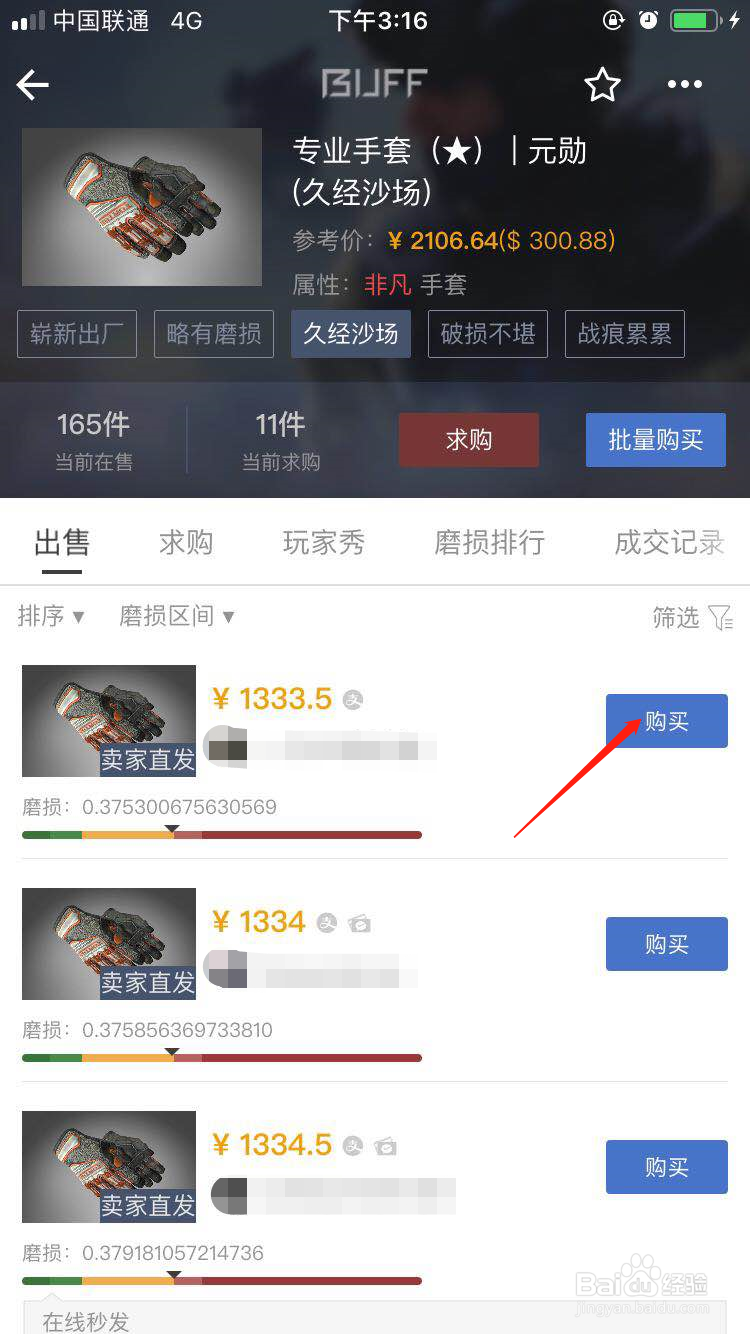Favorite this item with the star icon
Image resolution: width=750 pixels, height=1334 pixels.
point(602,85)
